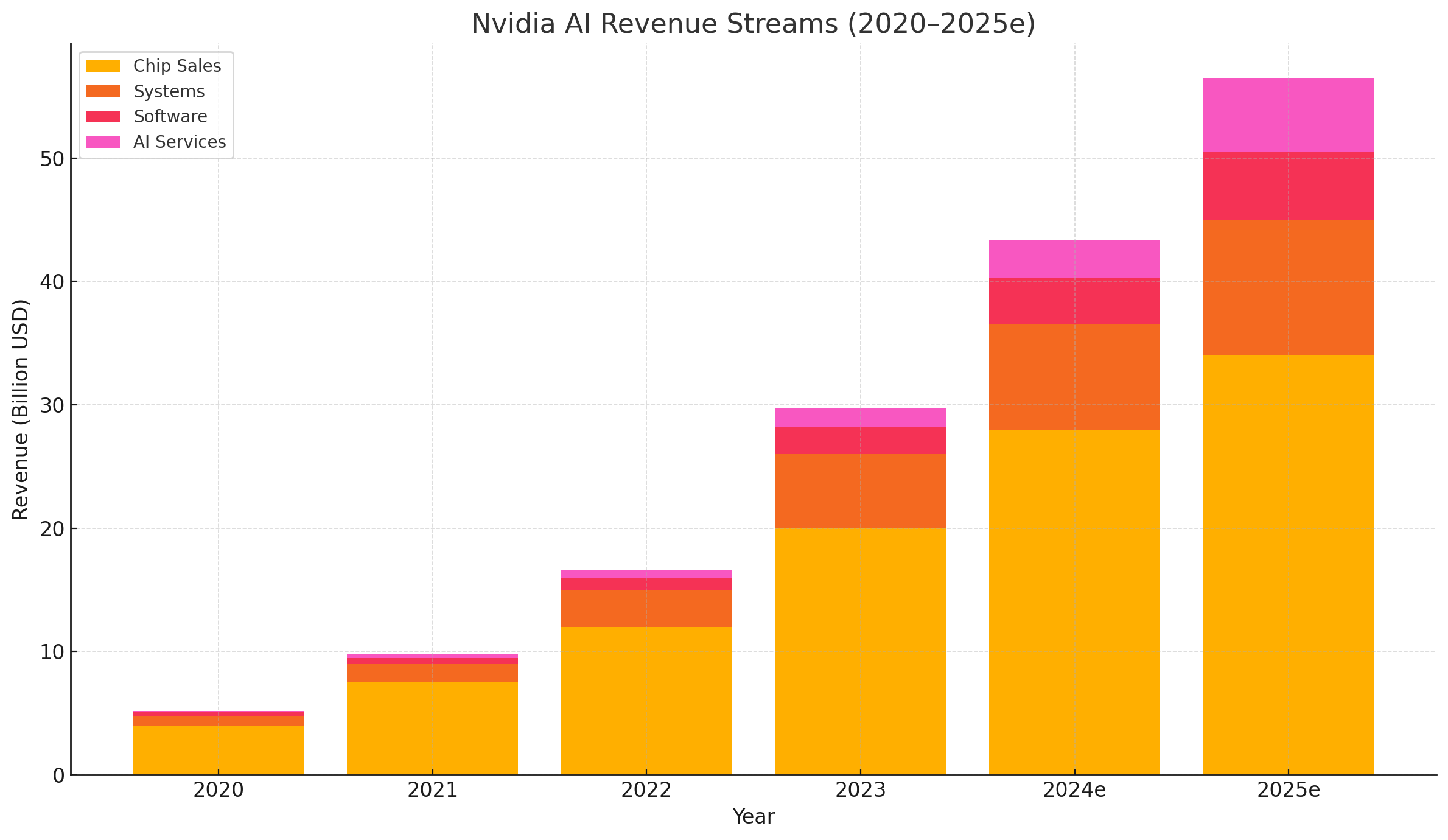Select the 2022 AI Services bar segment
Screen dimensions: 1448x840
pos(646,574)
